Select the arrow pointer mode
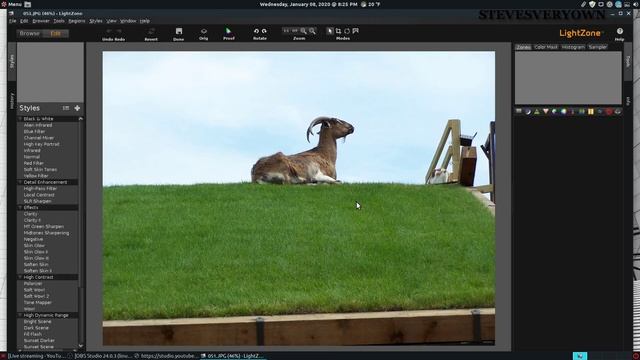 click(330, 31)
